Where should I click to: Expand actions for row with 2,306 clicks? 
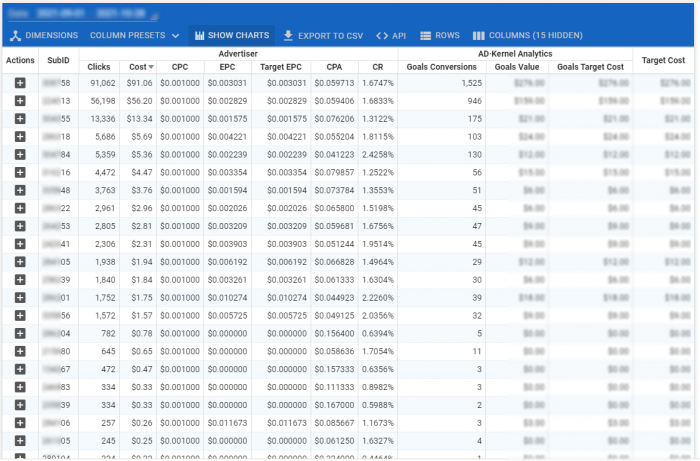pyautogui.click(x=20, y=244)
